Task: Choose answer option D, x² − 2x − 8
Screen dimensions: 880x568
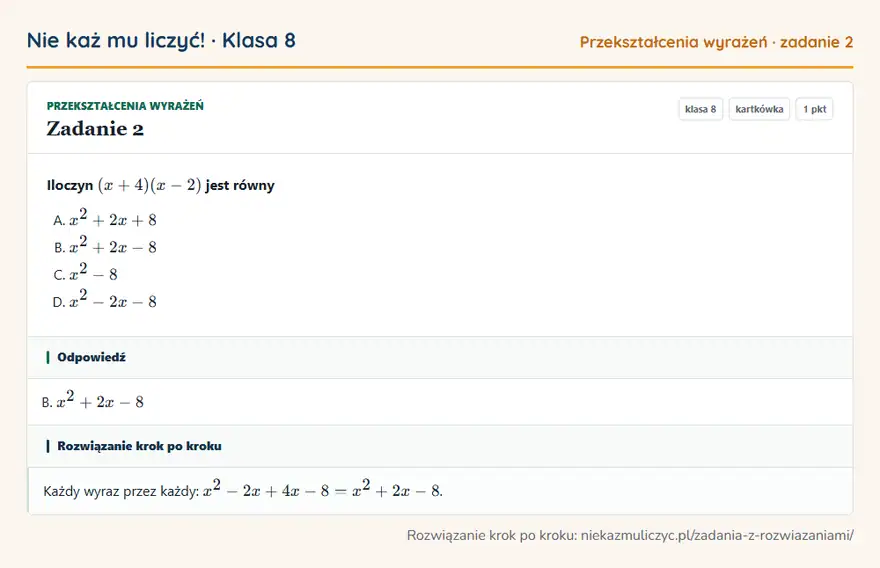Action: pyautogui.click(x=105, y=300)
